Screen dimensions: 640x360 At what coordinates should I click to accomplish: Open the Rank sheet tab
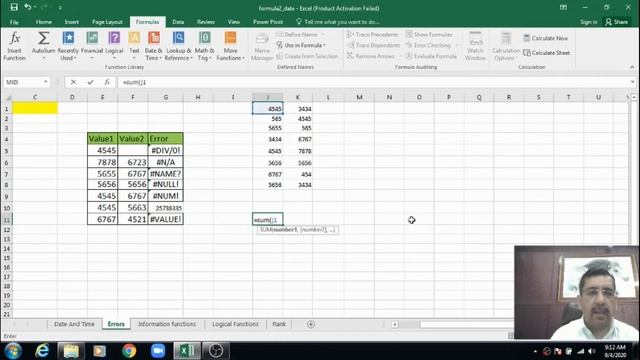pos(279,324)
